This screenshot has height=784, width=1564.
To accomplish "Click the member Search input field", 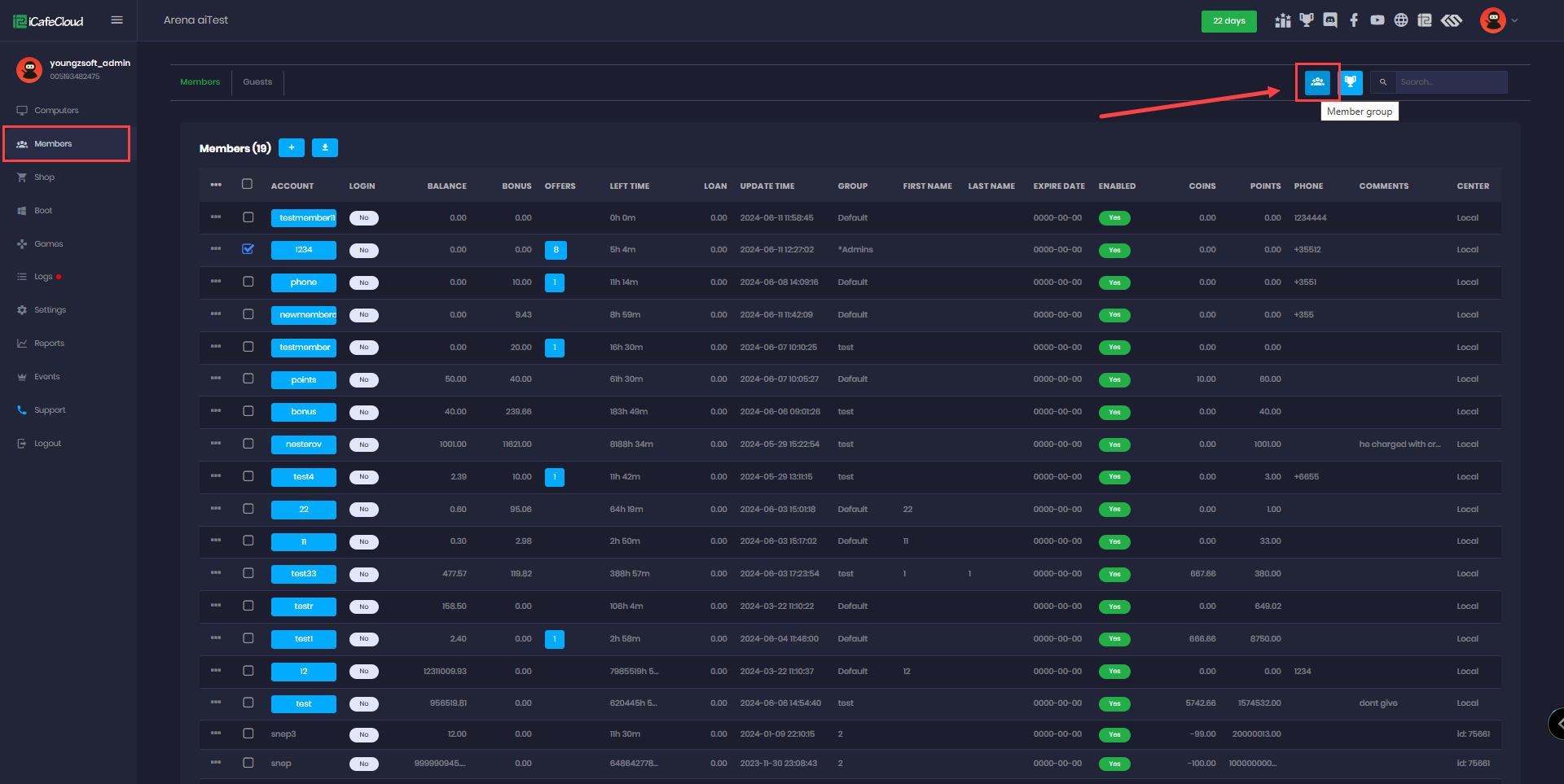I will coord(1451,82).
